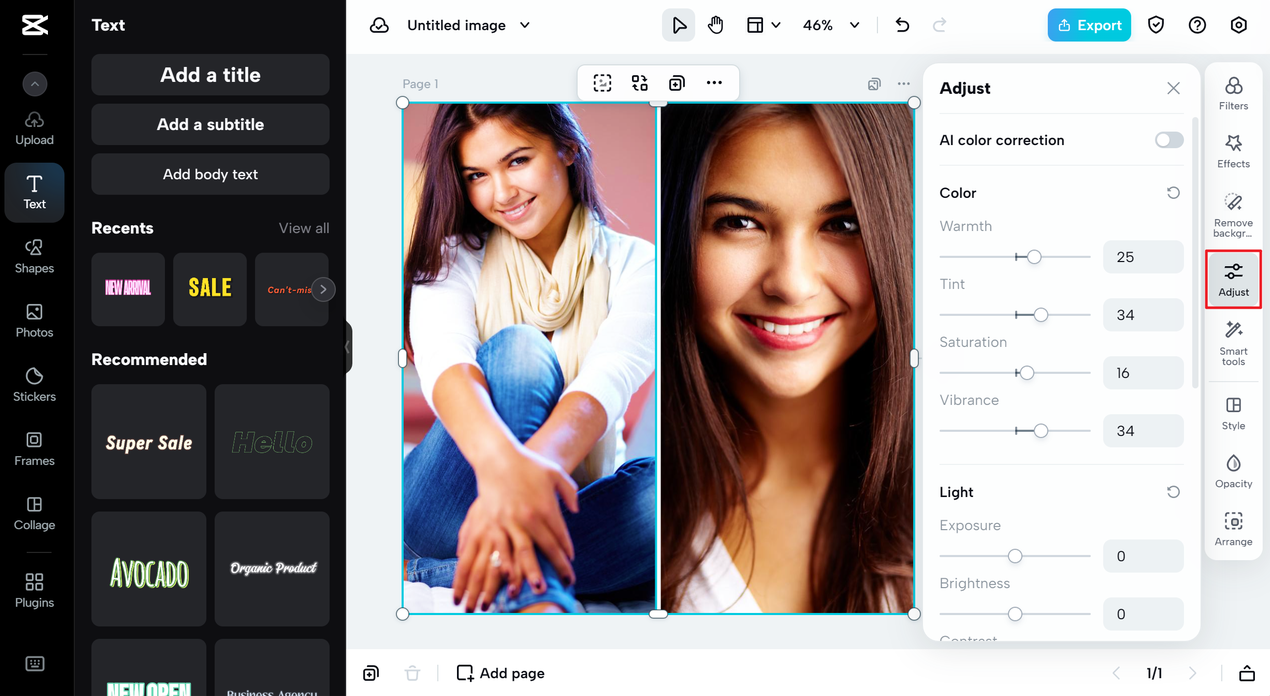This screenshot has width=1270, height=696.
Task: Open Opacity control
Action: [1234, 471]
